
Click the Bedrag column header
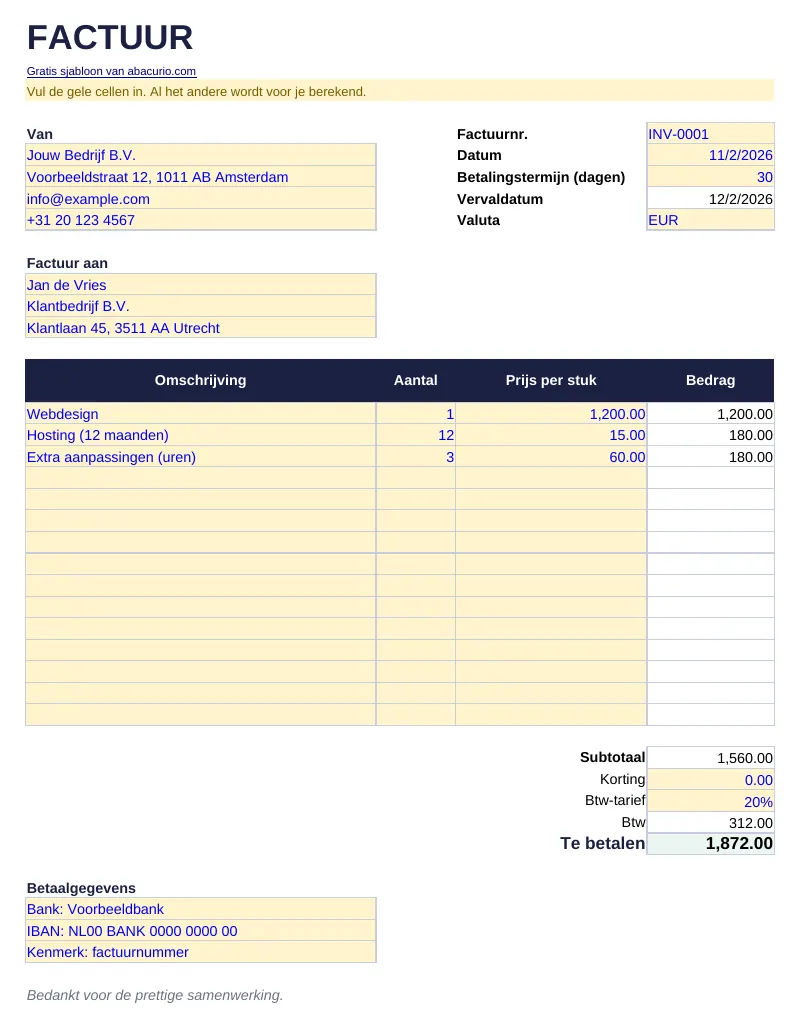pos(711,380)
